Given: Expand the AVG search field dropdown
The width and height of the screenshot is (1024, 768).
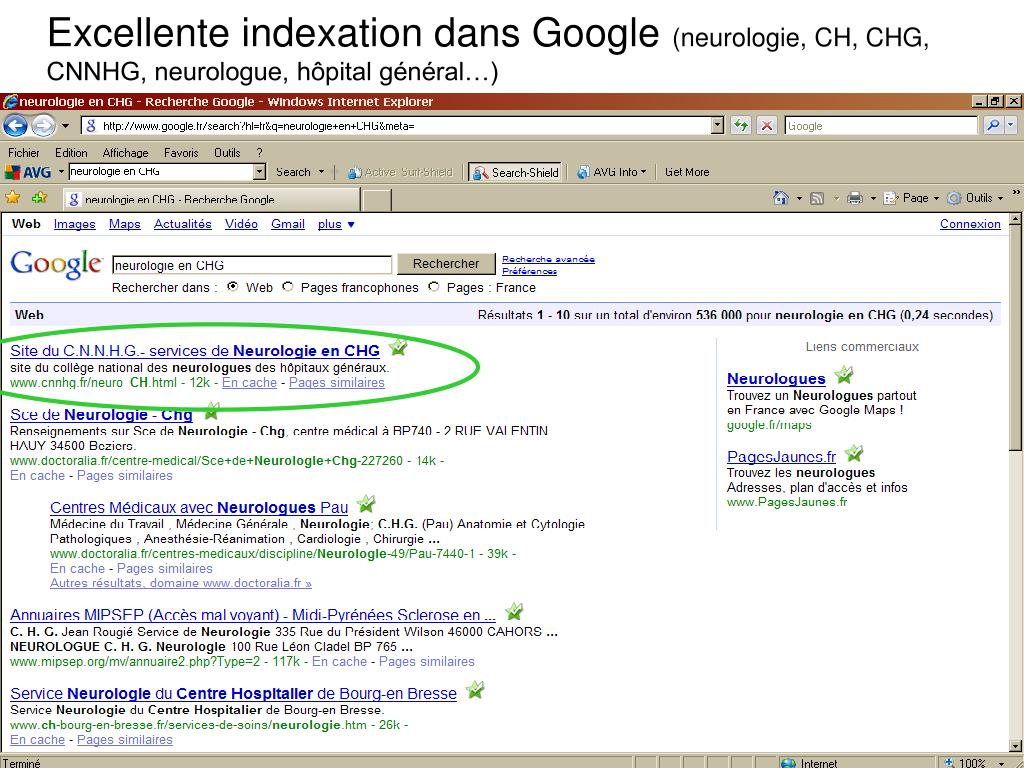Looking at the screenshot, I should click(x=259, y=172).
